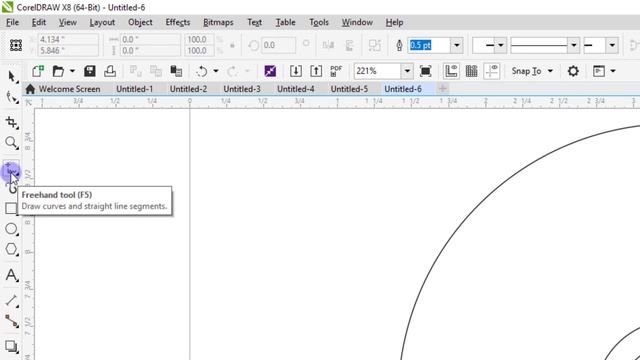Save the current document
This screenshot has width=640, height=360.
tap(89, 71)
